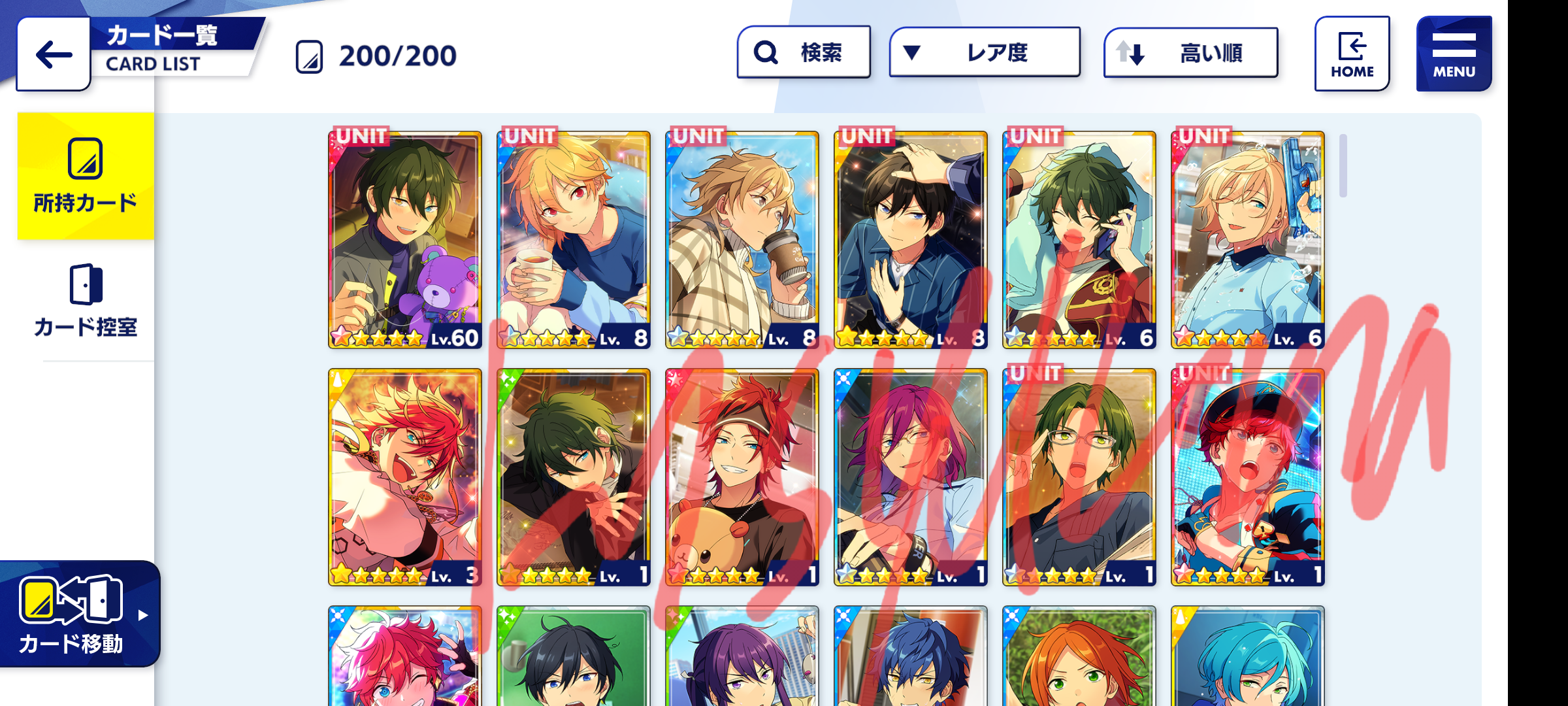The height and width of the screenshot is (706, 1568).
Task: Switch to the カード控室 tab
Action: coord(86,301)
